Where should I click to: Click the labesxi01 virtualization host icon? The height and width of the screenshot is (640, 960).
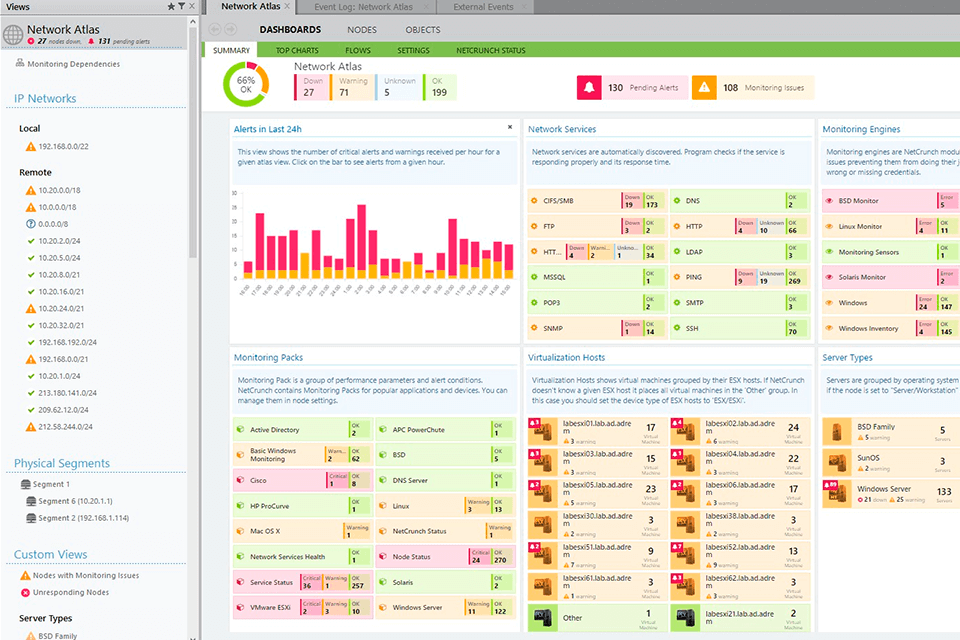(542, 431)
